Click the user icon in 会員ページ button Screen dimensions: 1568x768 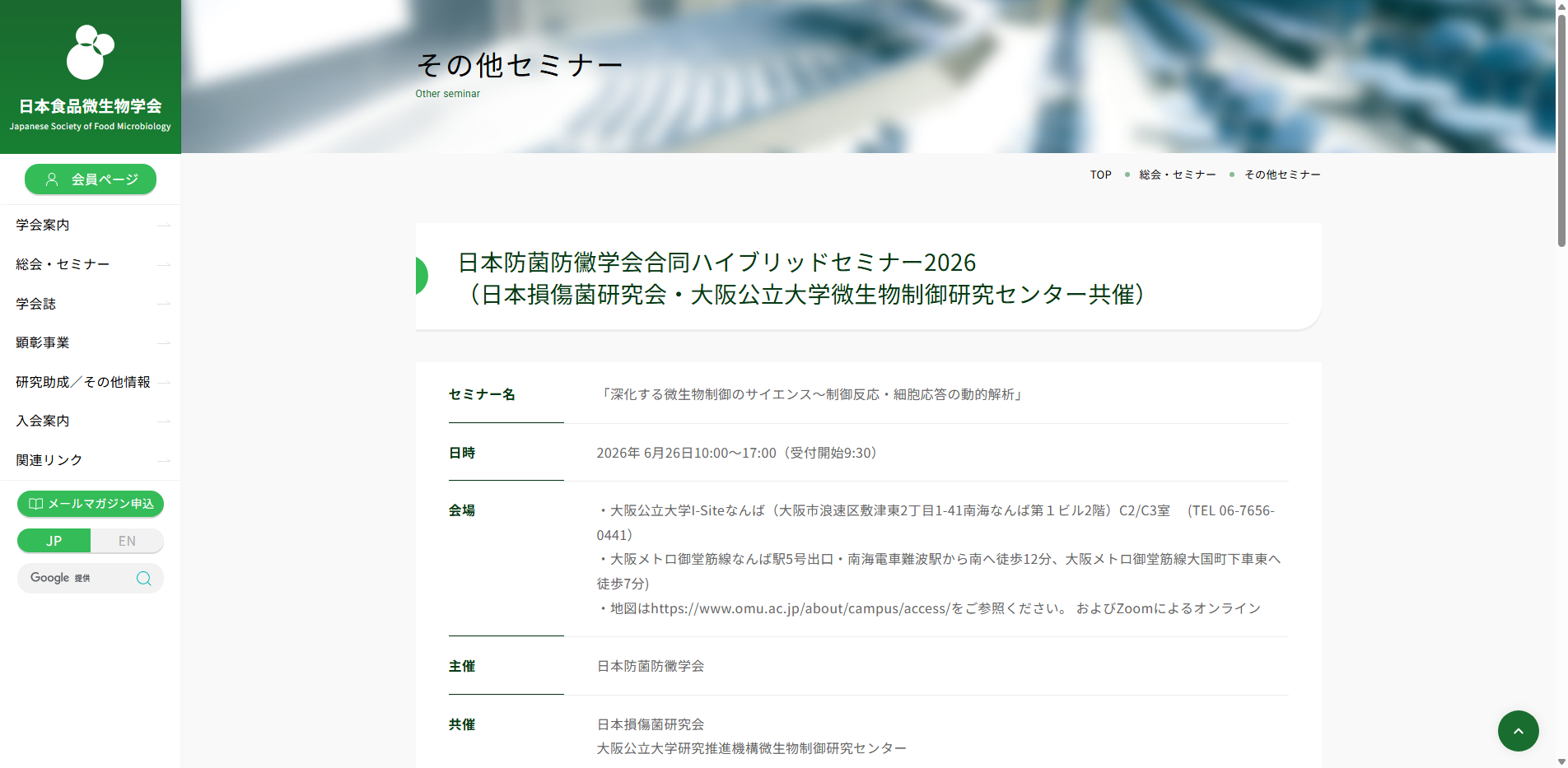(x=52, y=179)
